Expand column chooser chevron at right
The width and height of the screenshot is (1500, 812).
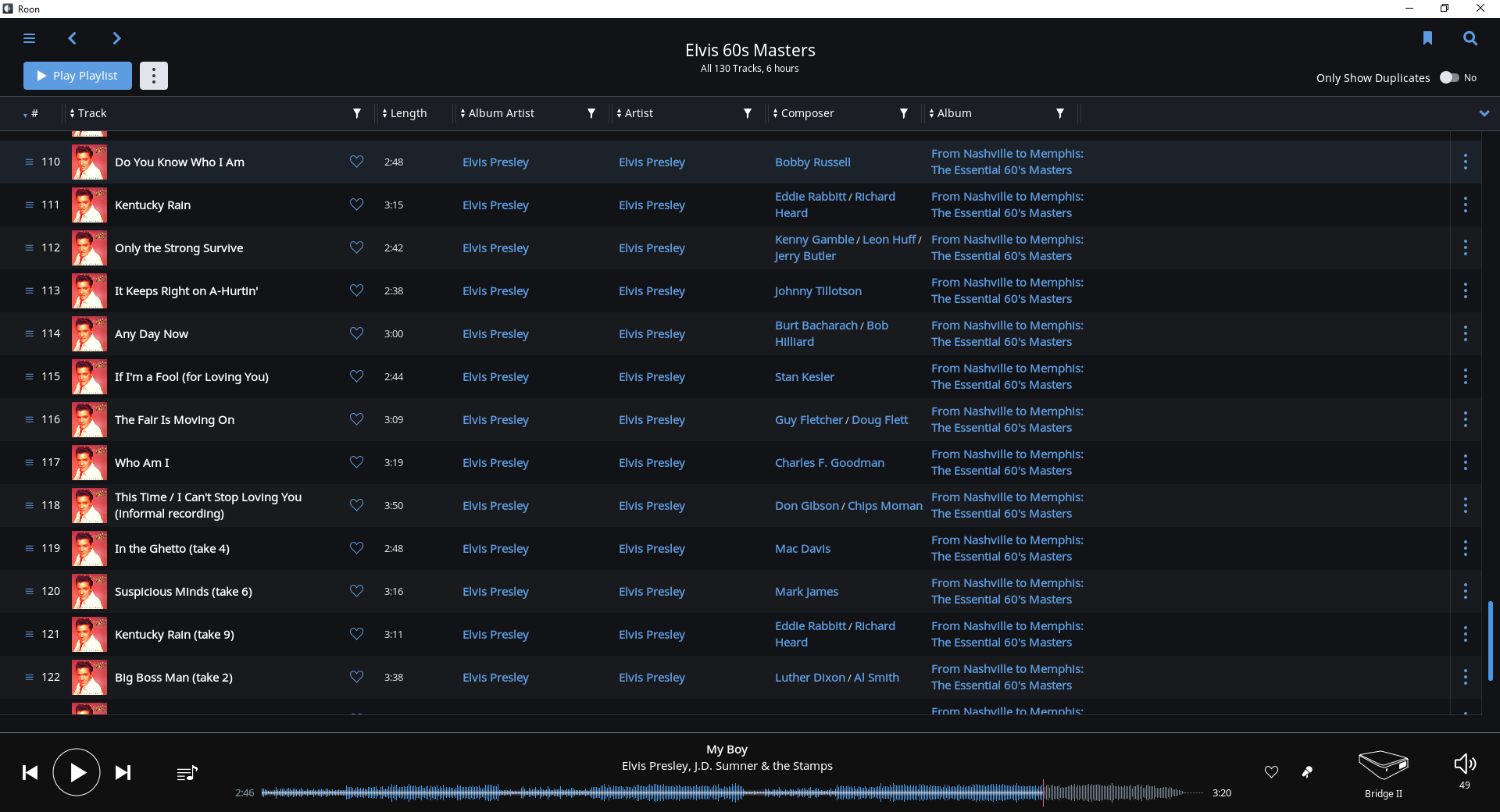[x=1484, y=113]
